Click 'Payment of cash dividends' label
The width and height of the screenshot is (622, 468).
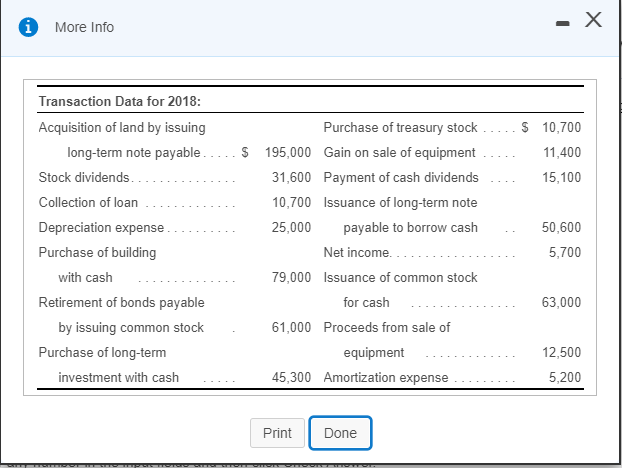[x=401, y=177]
